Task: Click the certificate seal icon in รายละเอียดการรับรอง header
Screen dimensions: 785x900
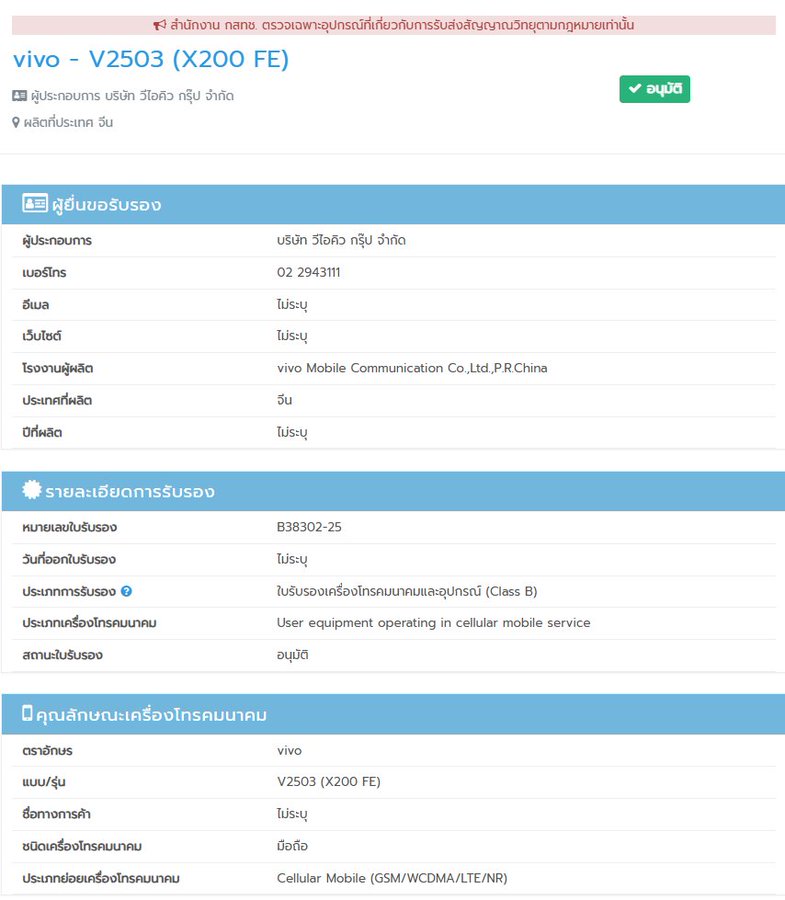Action: (x=32, y=491)
